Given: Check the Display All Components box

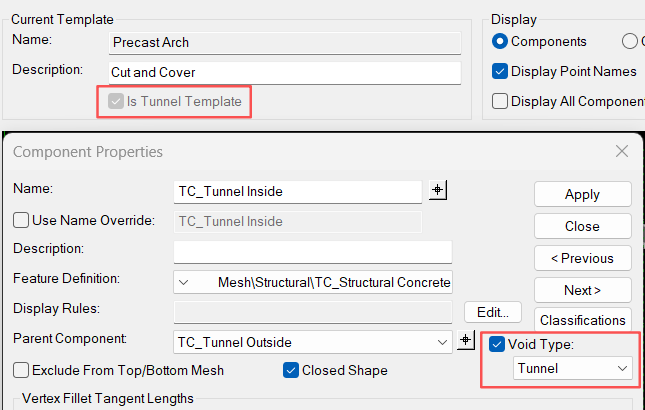Looking at the screenshot, I should [x=500, y=101].
